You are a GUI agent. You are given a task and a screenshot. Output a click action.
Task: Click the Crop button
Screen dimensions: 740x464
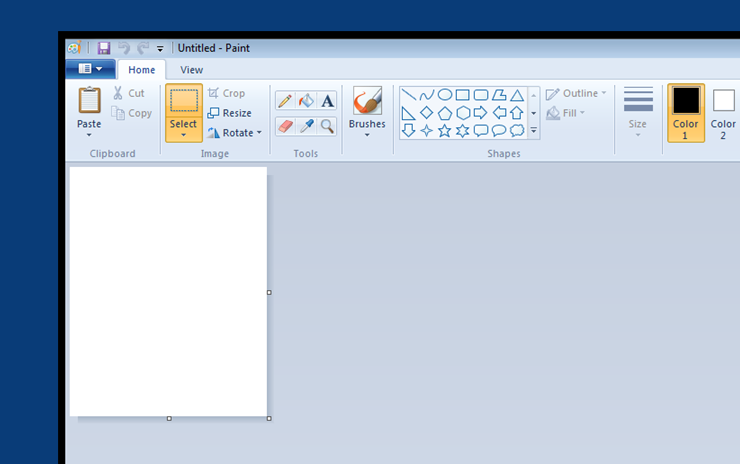[x=227, y=93]
